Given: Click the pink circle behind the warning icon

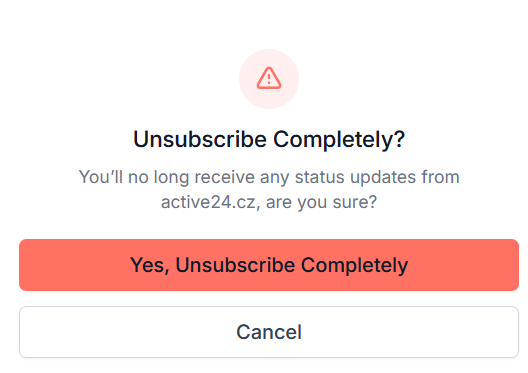Looking at the screenshot, I should [x=269, y=79].
